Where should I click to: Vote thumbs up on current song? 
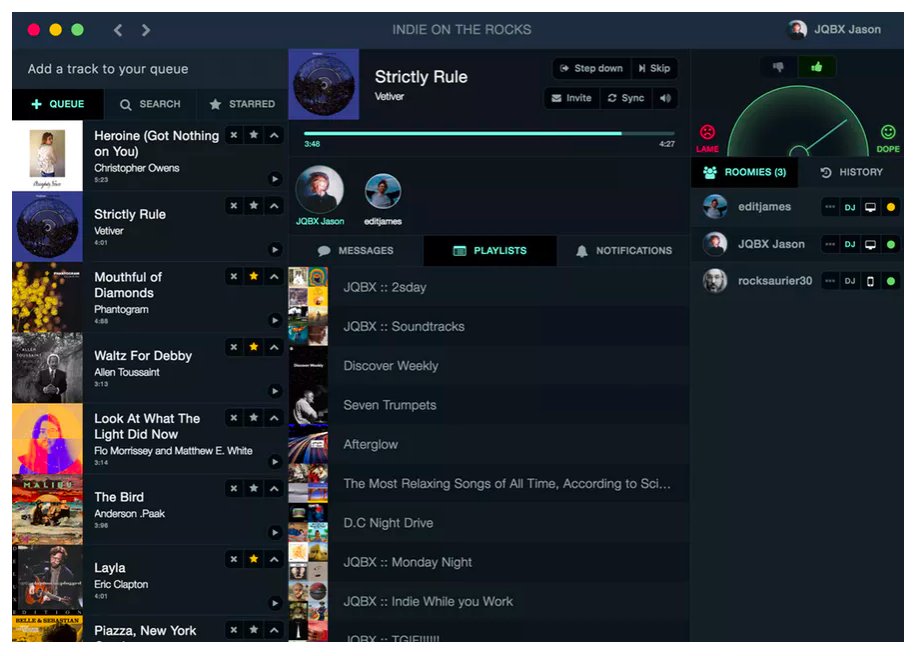tap(817, 67)
